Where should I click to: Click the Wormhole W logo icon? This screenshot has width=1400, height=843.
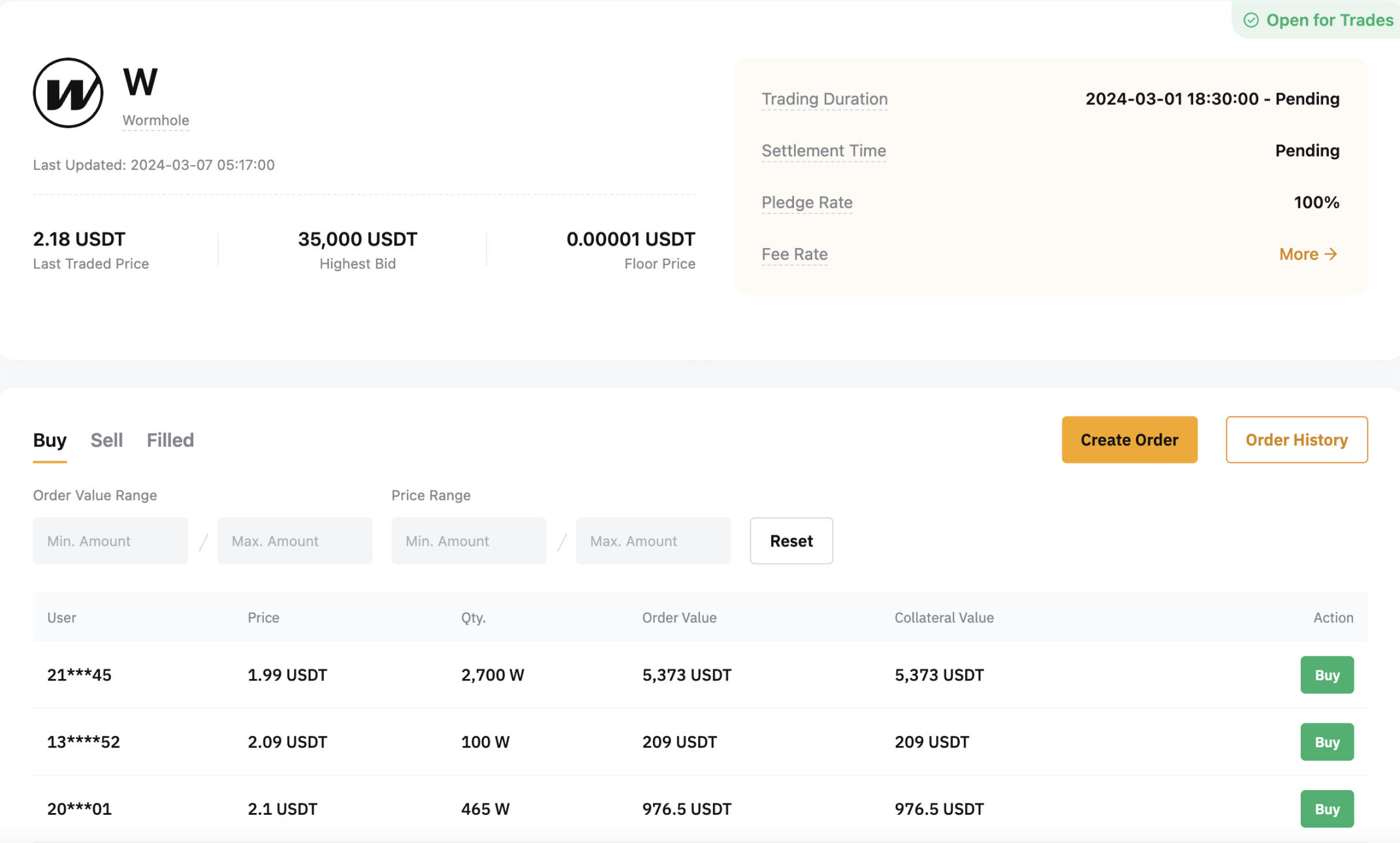(67, 94)
